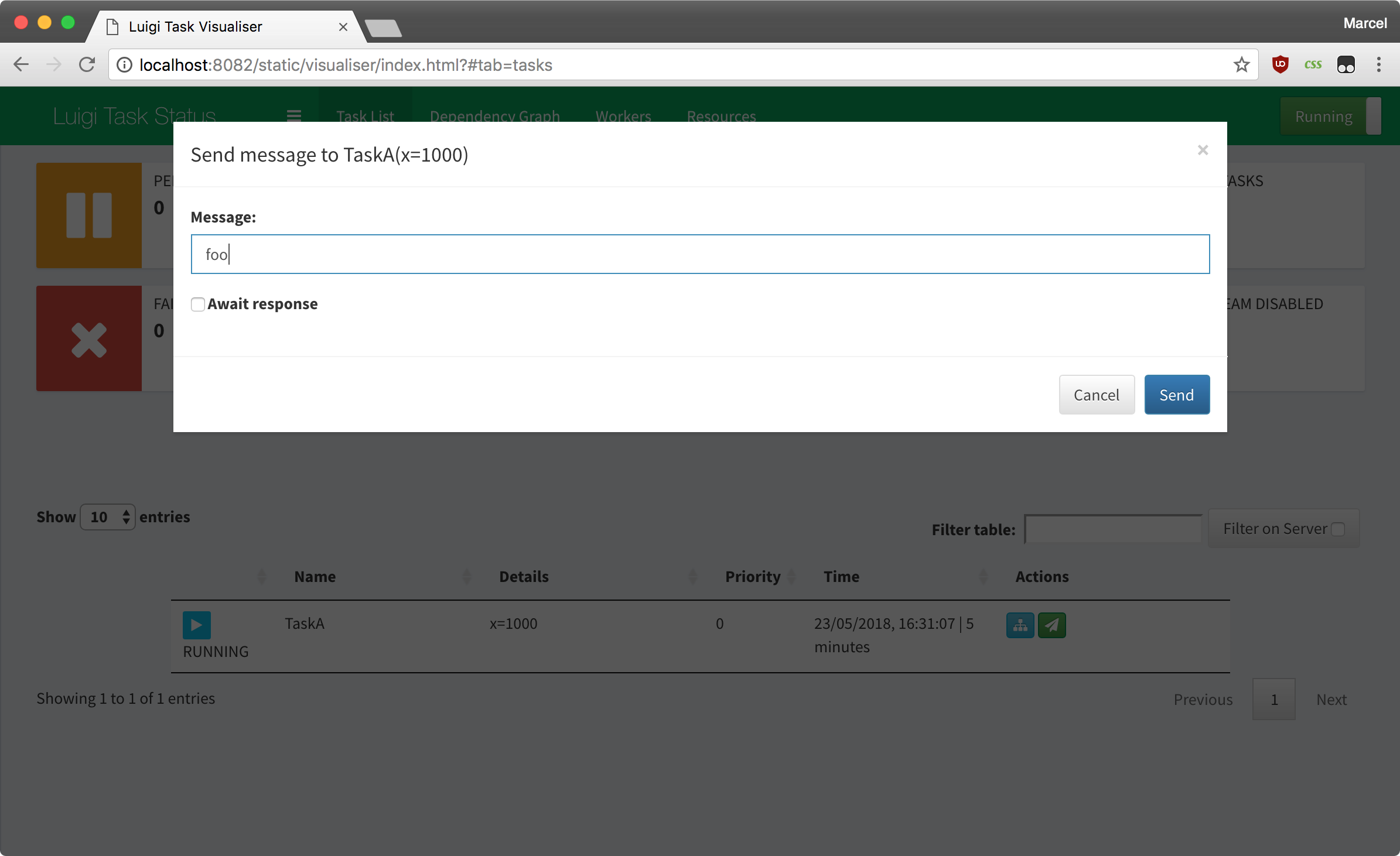Open the browser extension with goggles icon

click(x=1346, y=64)
